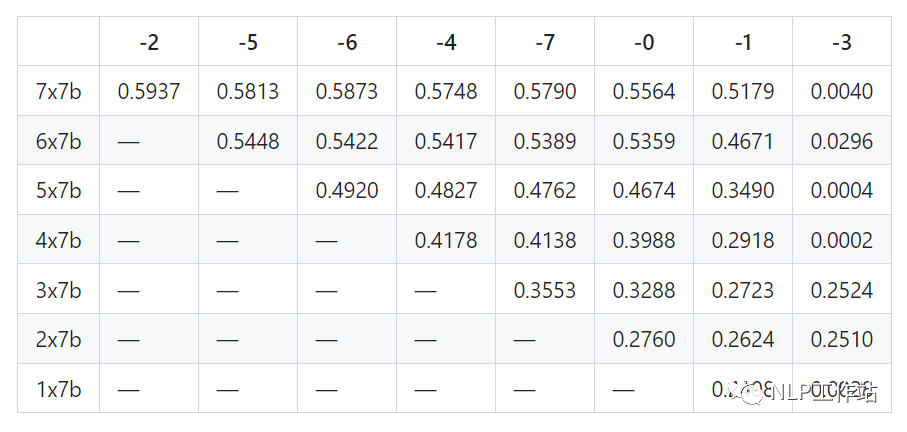Select the 1x7b row label

(58, 390)
